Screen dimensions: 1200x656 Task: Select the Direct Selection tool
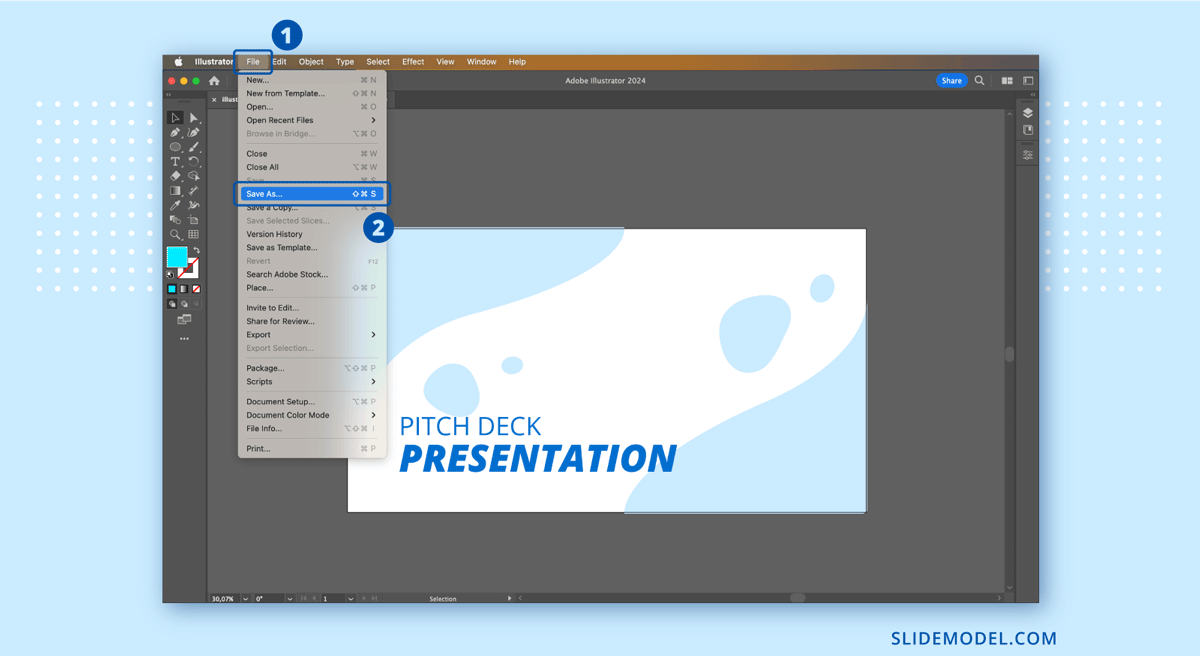pos(194,116)
